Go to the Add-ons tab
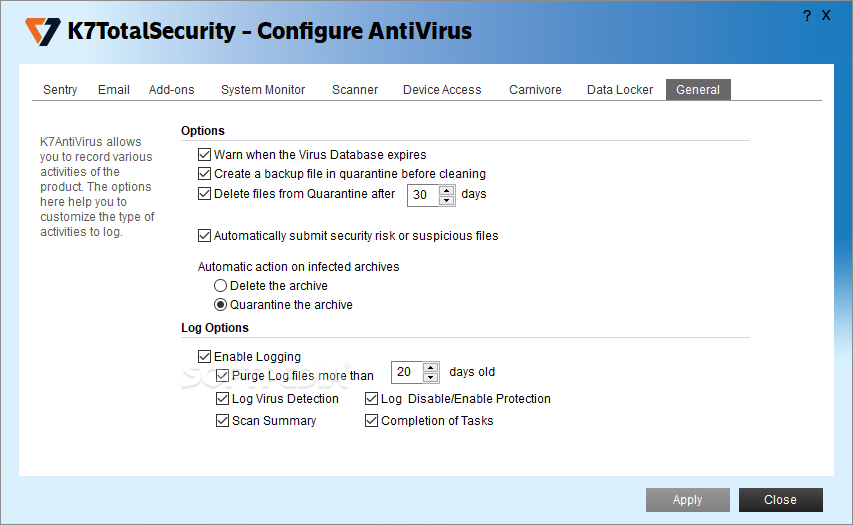The width and height of the screenshot is (853, 525). [x=171, y=90]
